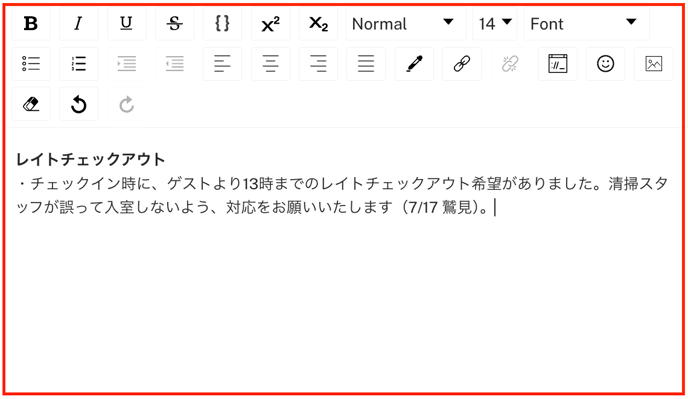This screenshot has width=688, height=399.
Task: Open the Font family dropdown
Action: tap(586, 23)
